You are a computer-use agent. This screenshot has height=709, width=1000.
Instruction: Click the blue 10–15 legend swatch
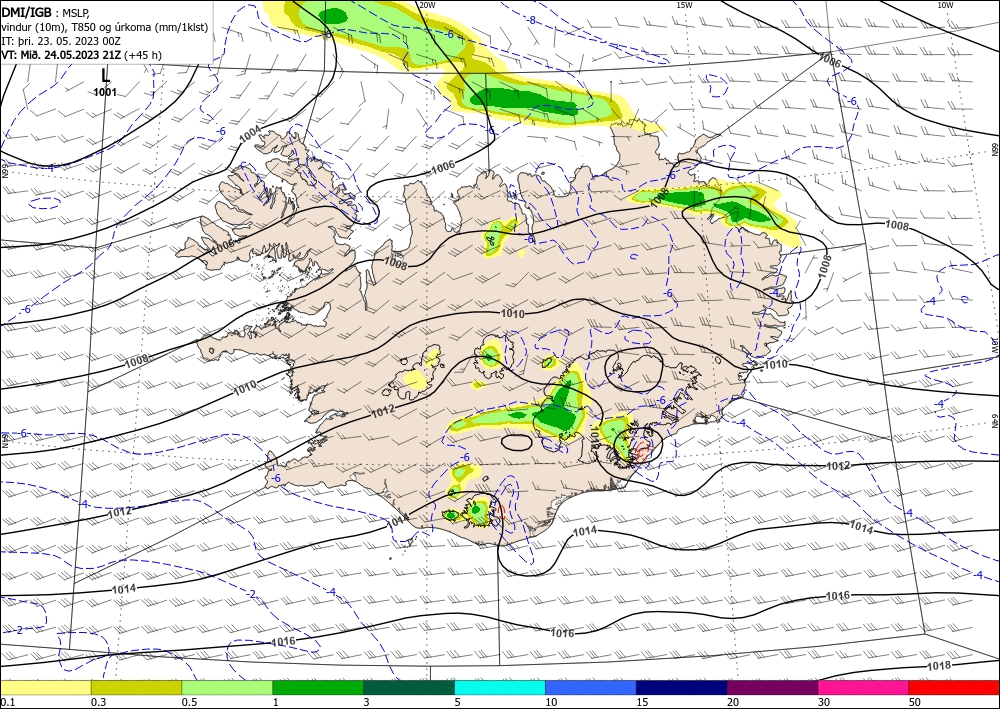coord(591,687)
